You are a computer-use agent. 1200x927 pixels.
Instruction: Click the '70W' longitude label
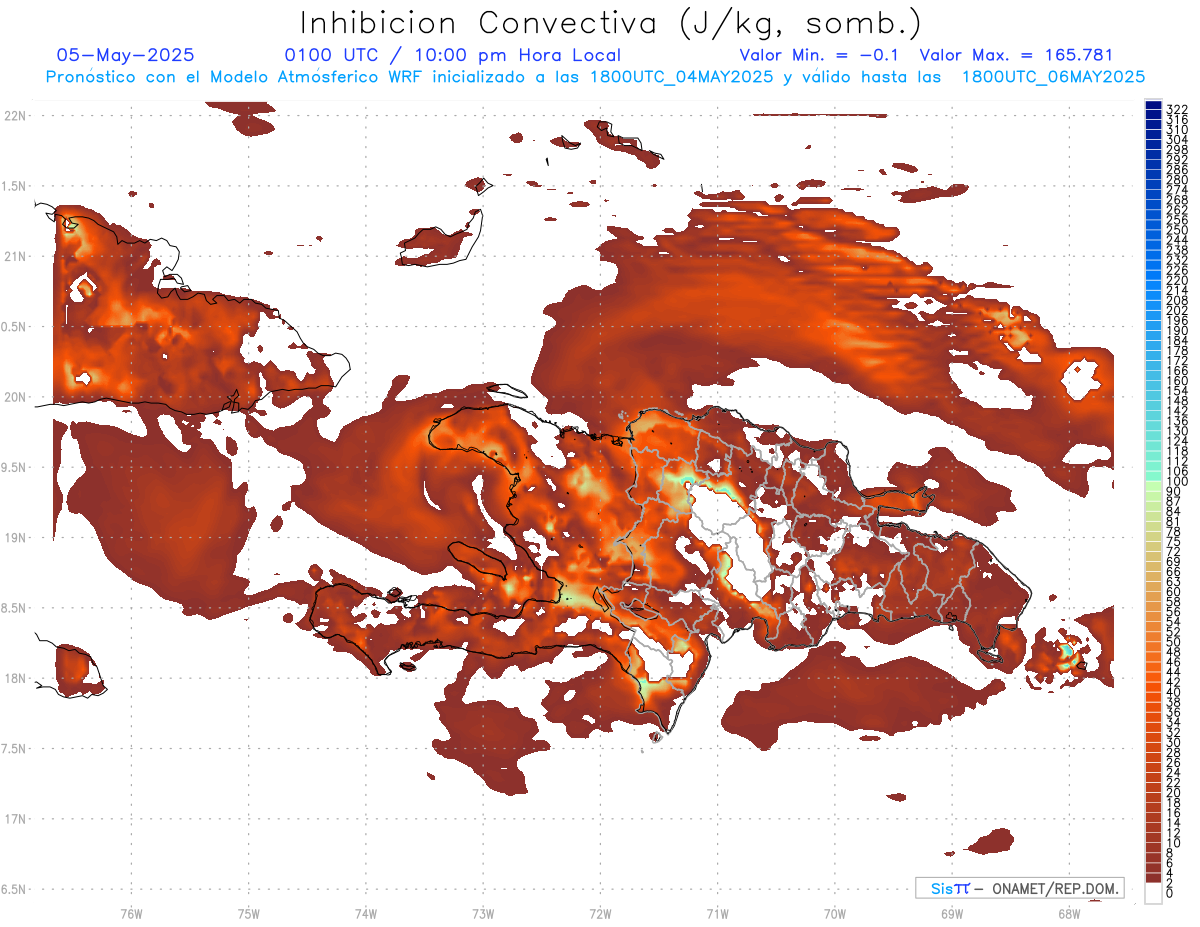point(835,913)
